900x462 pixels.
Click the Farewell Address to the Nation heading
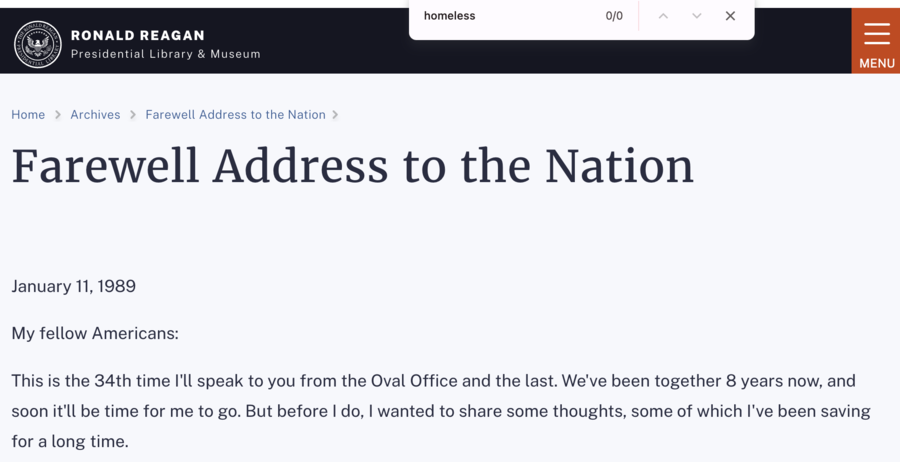(352, 166)
